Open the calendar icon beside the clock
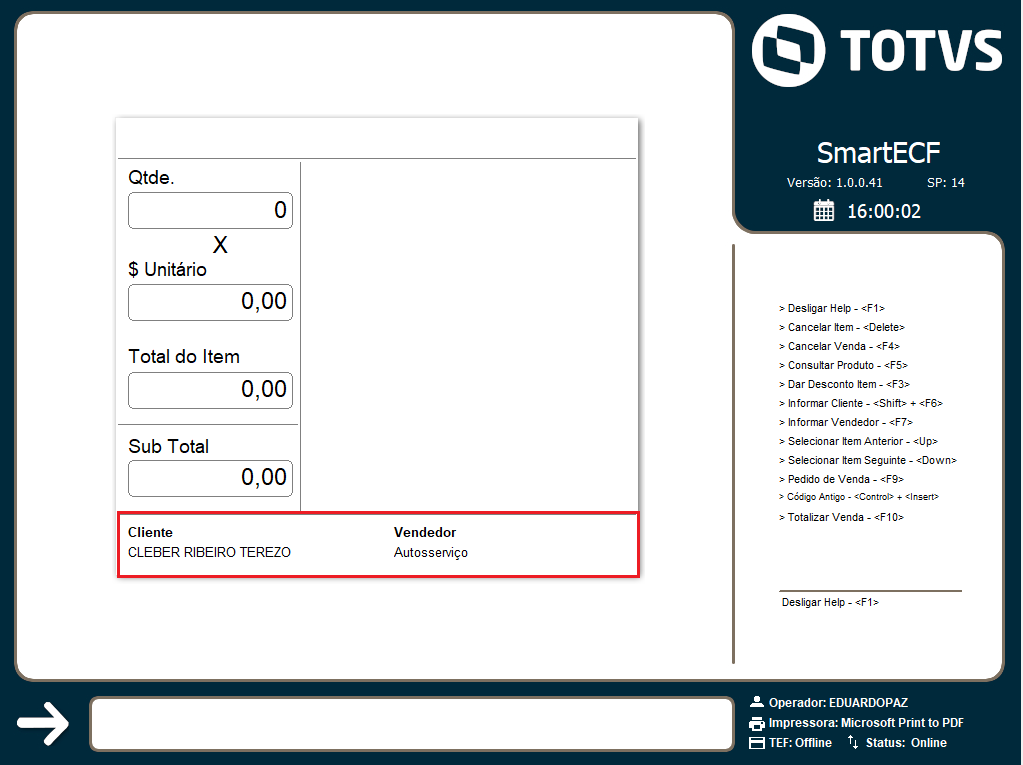 tap(823, 211)
